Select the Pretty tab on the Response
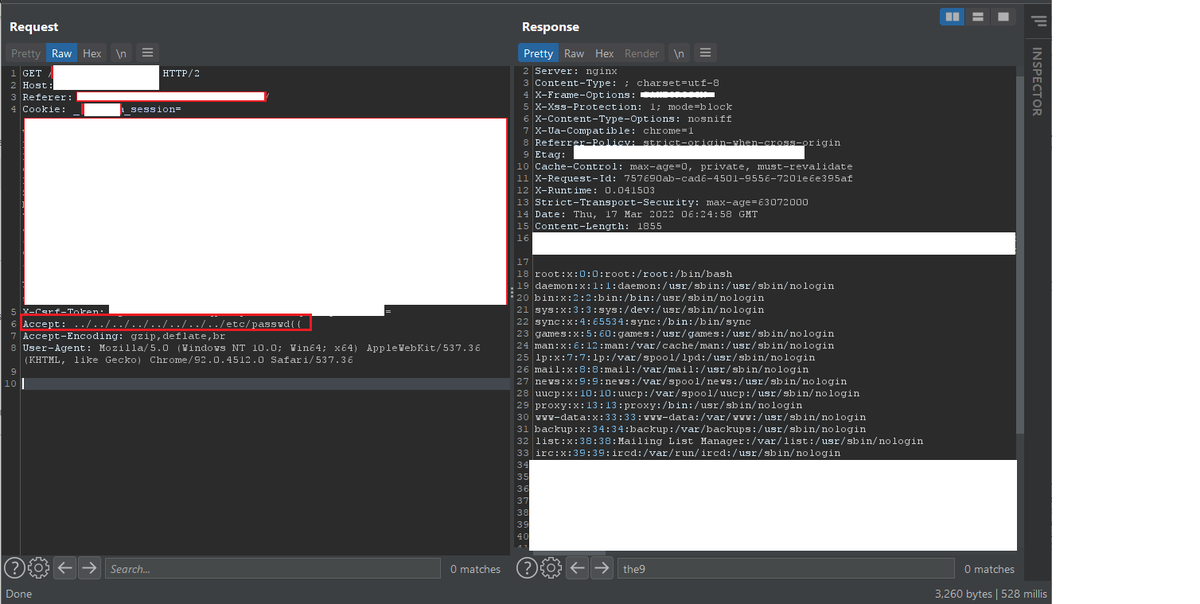Screen dimensions: 1200x604 tap(538, 53)
